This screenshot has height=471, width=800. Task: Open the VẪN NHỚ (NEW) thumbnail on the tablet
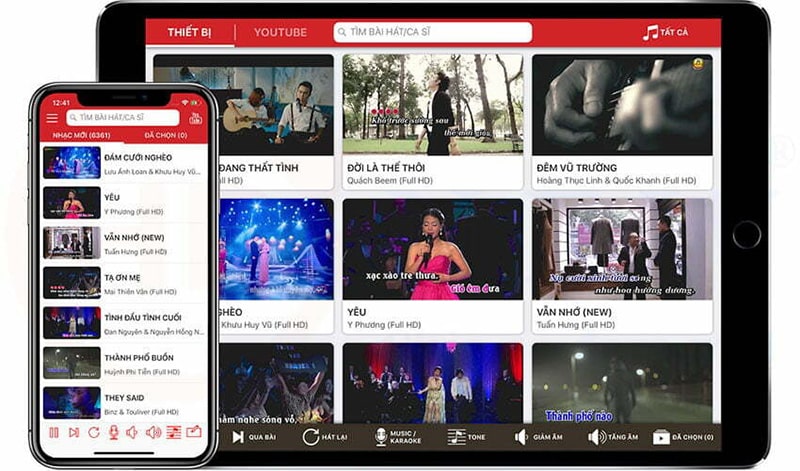pos(622,249)
